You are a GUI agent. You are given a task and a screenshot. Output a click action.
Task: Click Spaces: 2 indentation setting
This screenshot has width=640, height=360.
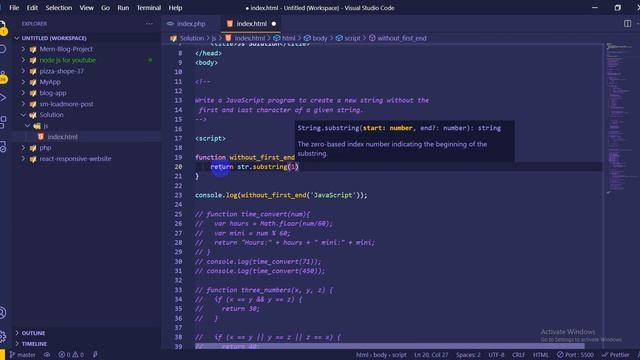[468, 355]
